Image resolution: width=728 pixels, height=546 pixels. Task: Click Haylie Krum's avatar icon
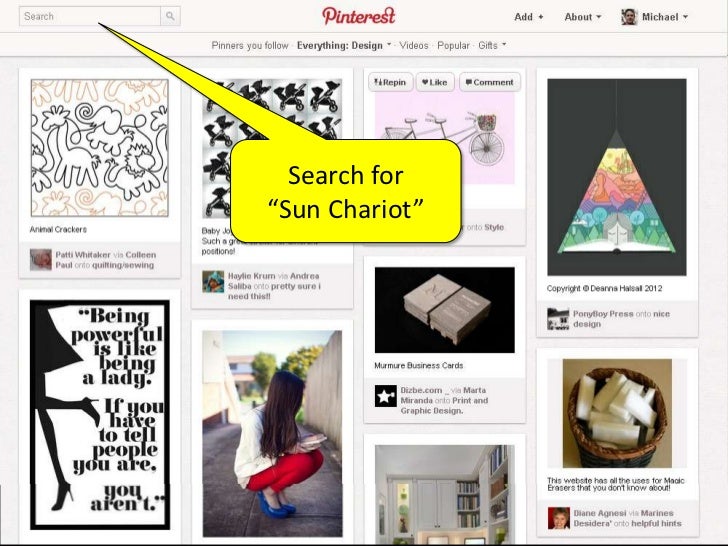(x=213, y=281)
